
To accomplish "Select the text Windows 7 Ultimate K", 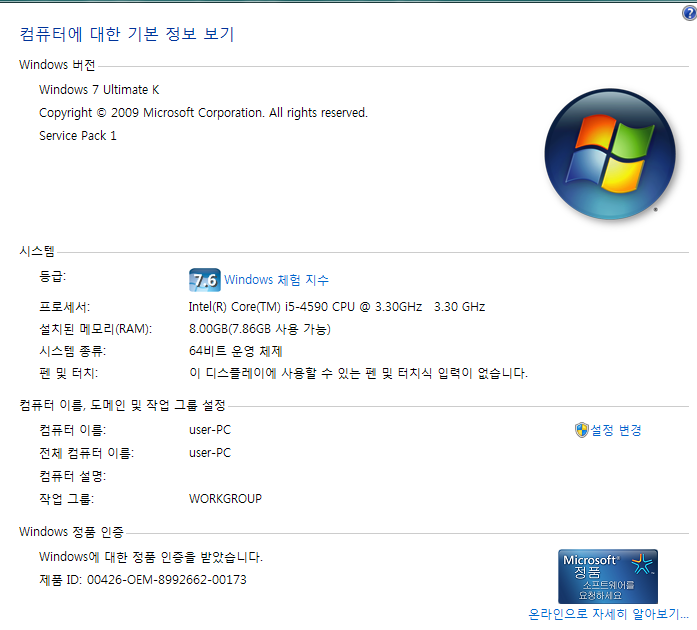I will point(99,90).
